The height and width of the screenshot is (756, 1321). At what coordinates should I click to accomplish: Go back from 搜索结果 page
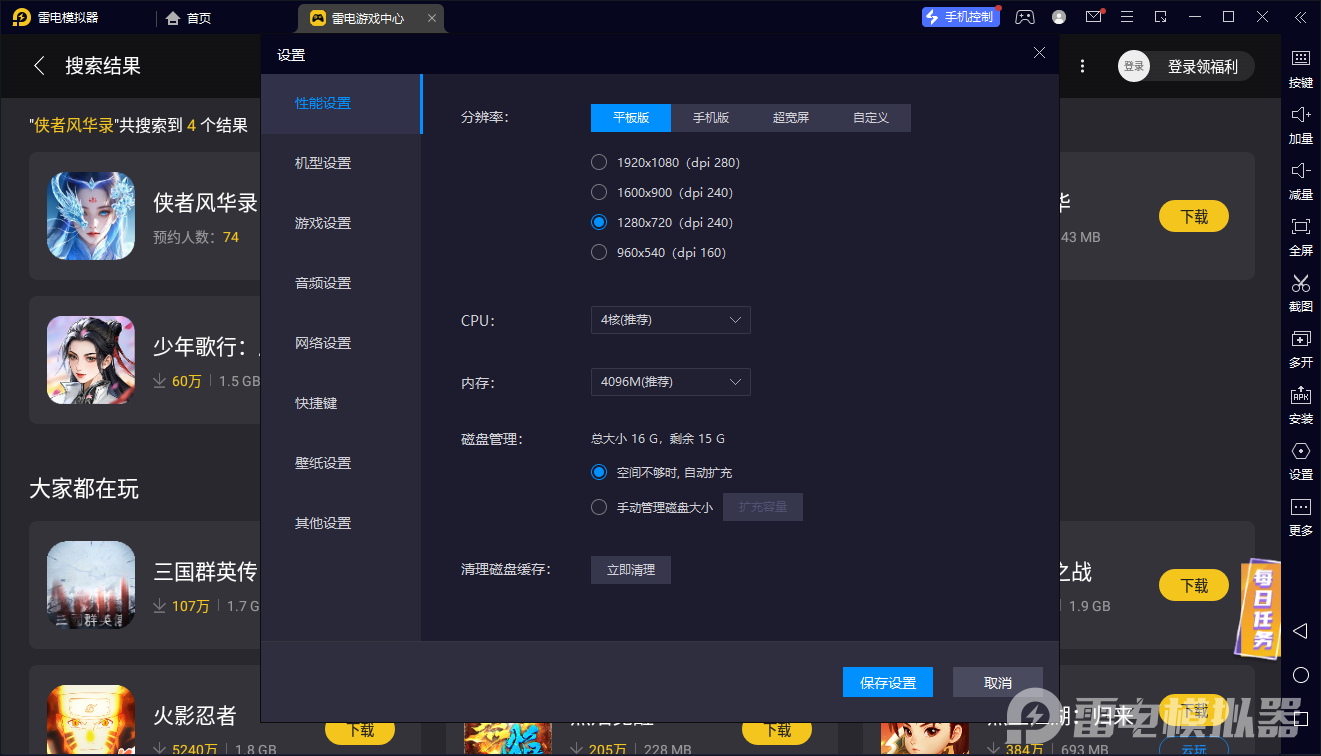point(39,66)
